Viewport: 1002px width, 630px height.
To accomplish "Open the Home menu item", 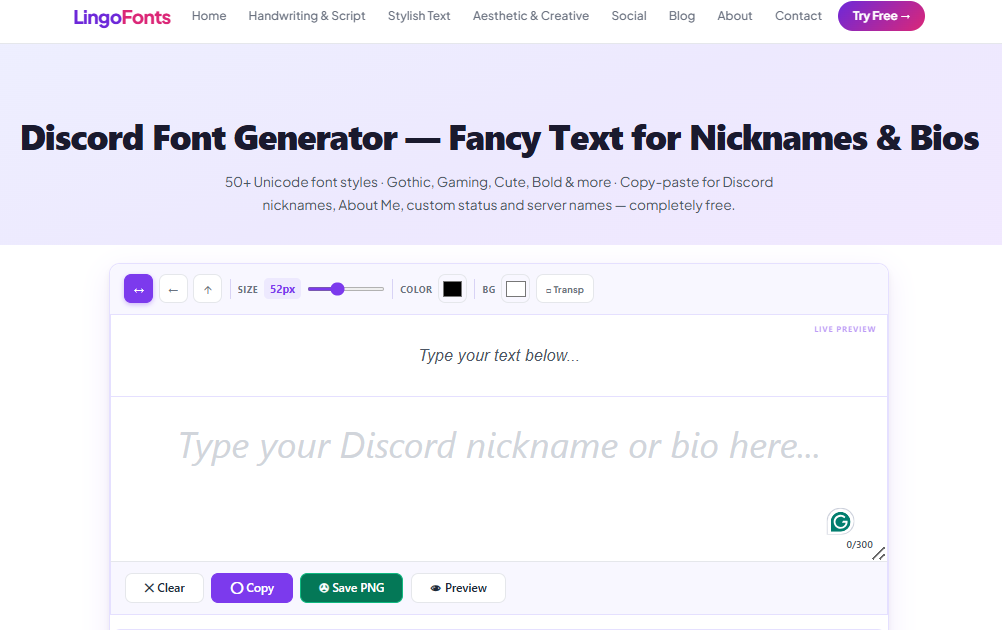I will [x=209, y=16].
